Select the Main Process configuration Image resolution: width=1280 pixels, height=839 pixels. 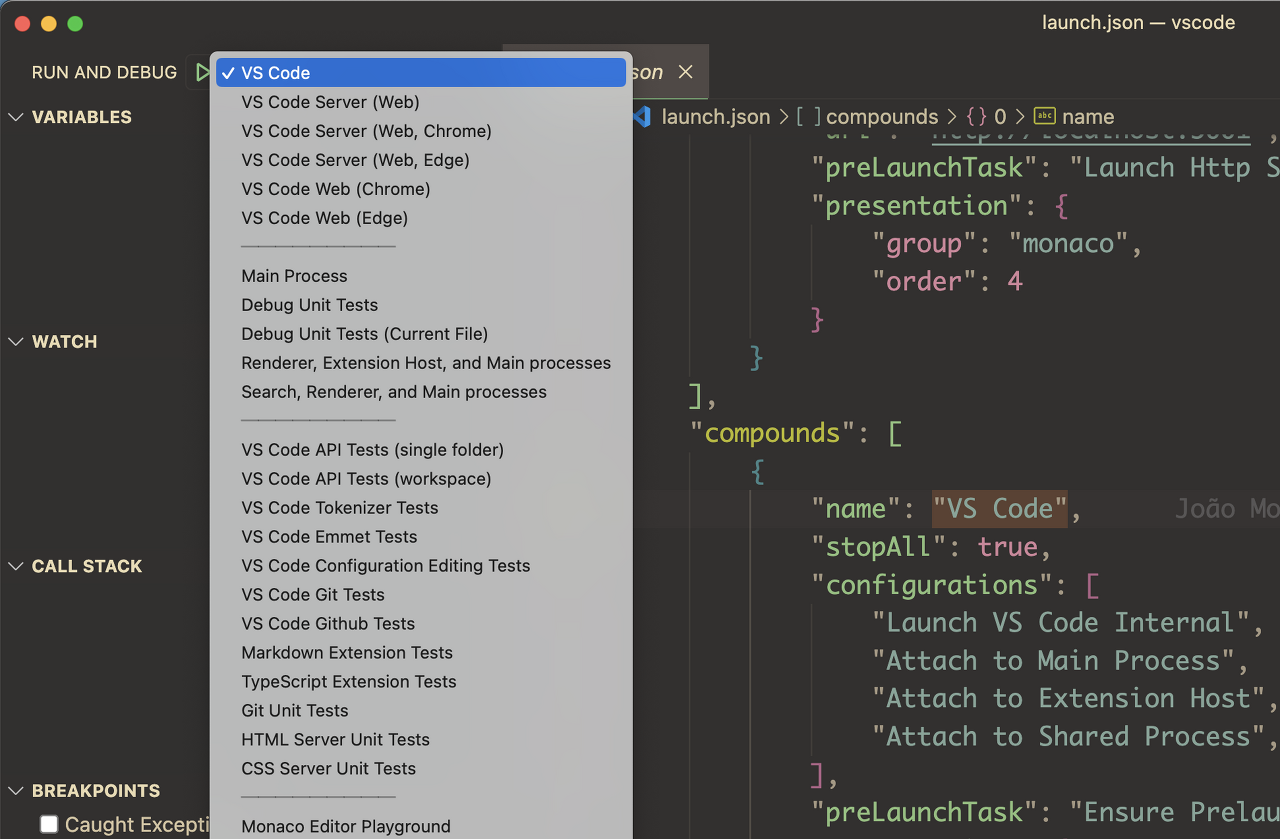pos(294,275)
